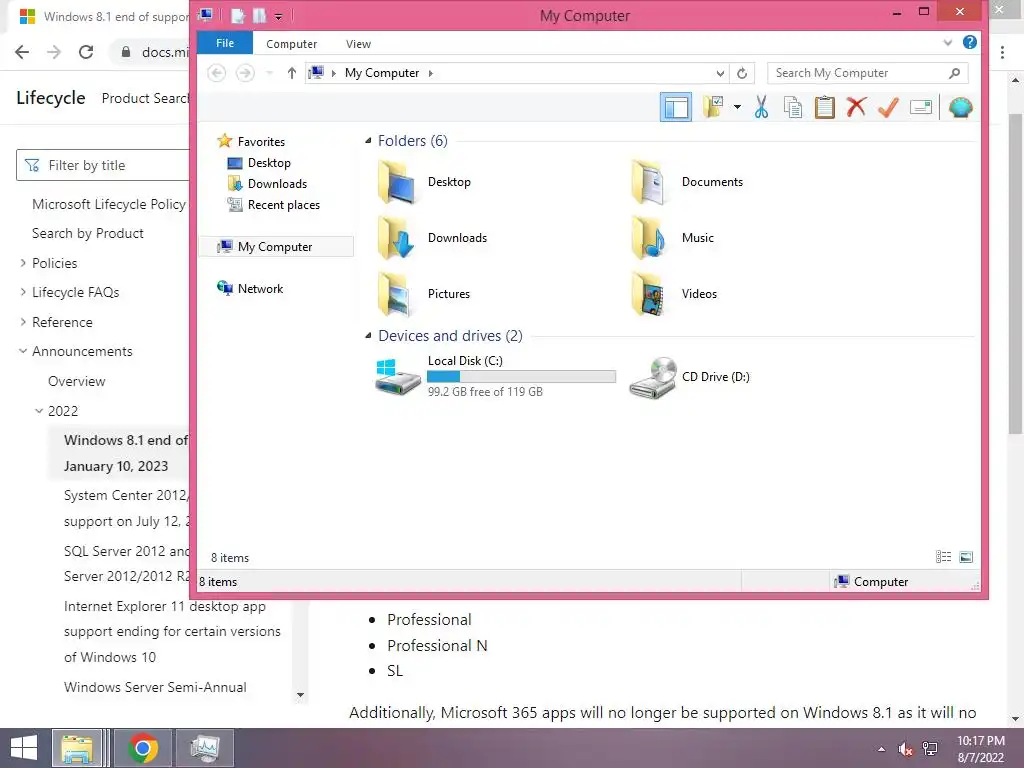Open the recent locations dropdown arrow

pyautogui.click(x=269, y=73)
